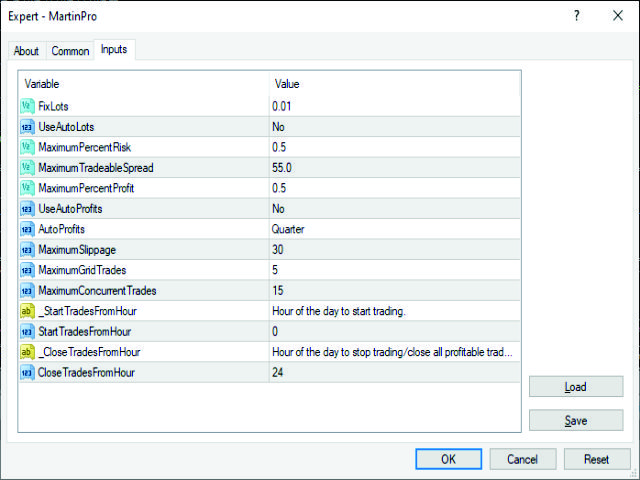
Task: Click the MaximumSlippage integer icon
Action: [27, 250]
